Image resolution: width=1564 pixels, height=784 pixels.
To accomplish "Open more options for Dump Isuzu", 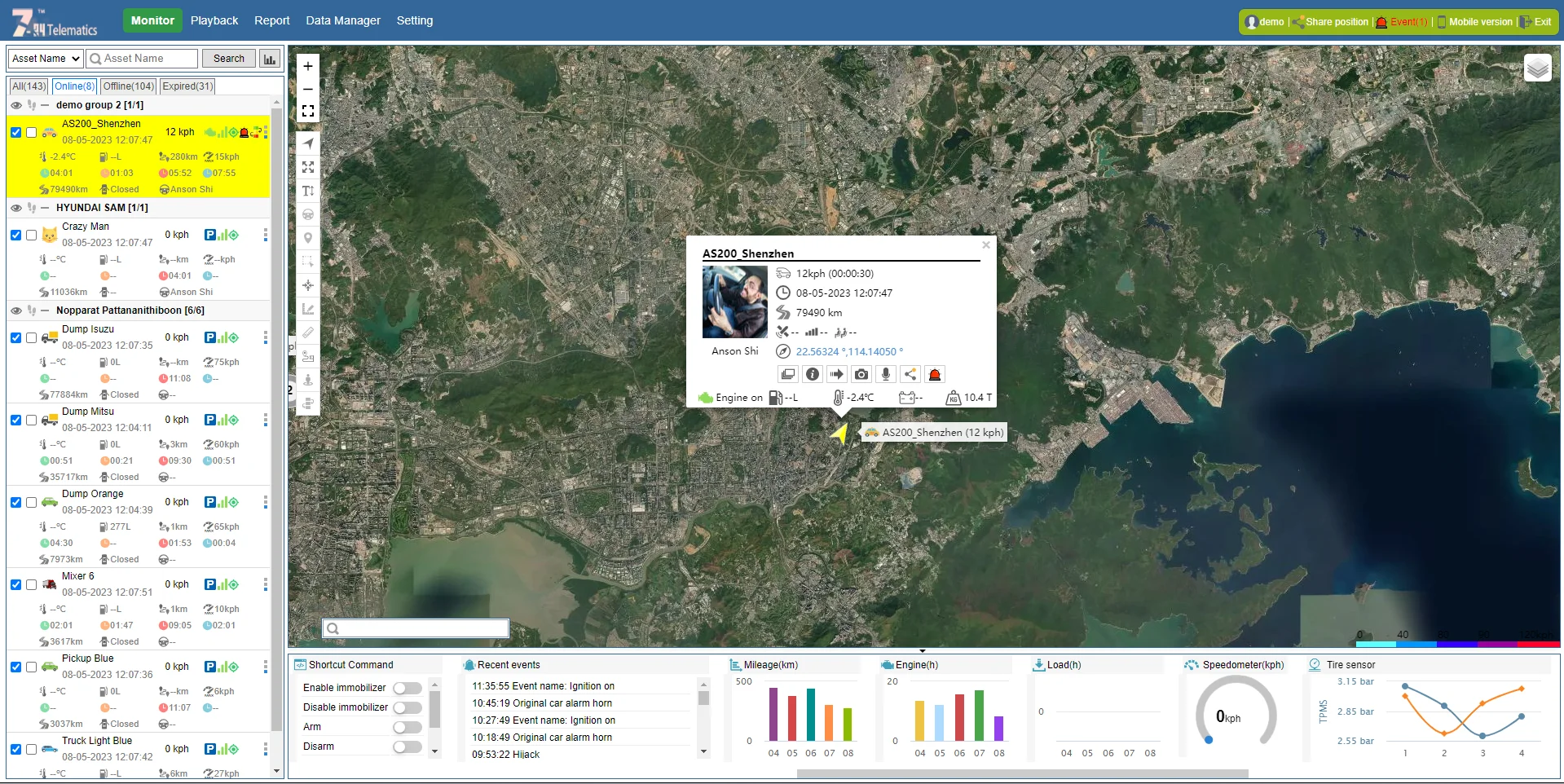I will point(266,337).
